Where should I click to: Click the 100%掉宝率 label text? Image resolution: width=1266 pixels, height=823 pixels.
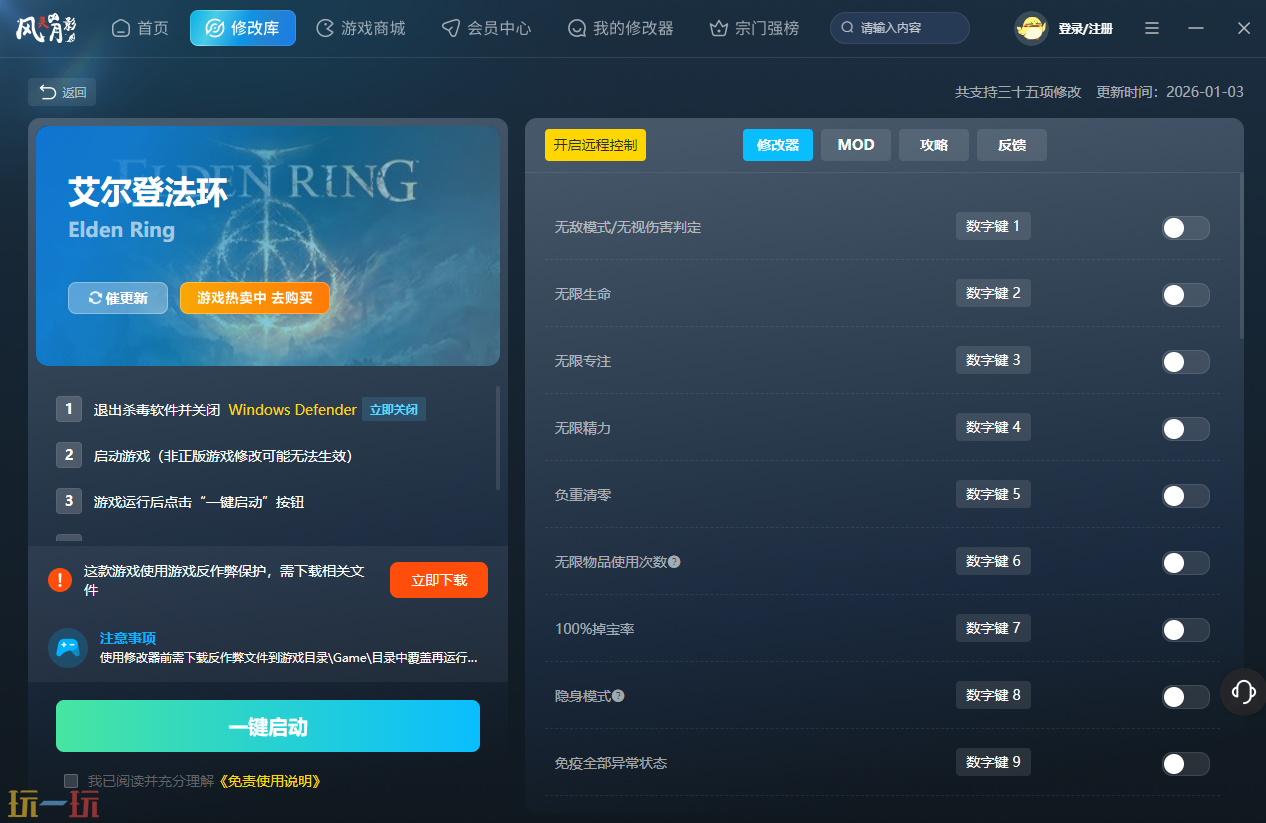595,630
